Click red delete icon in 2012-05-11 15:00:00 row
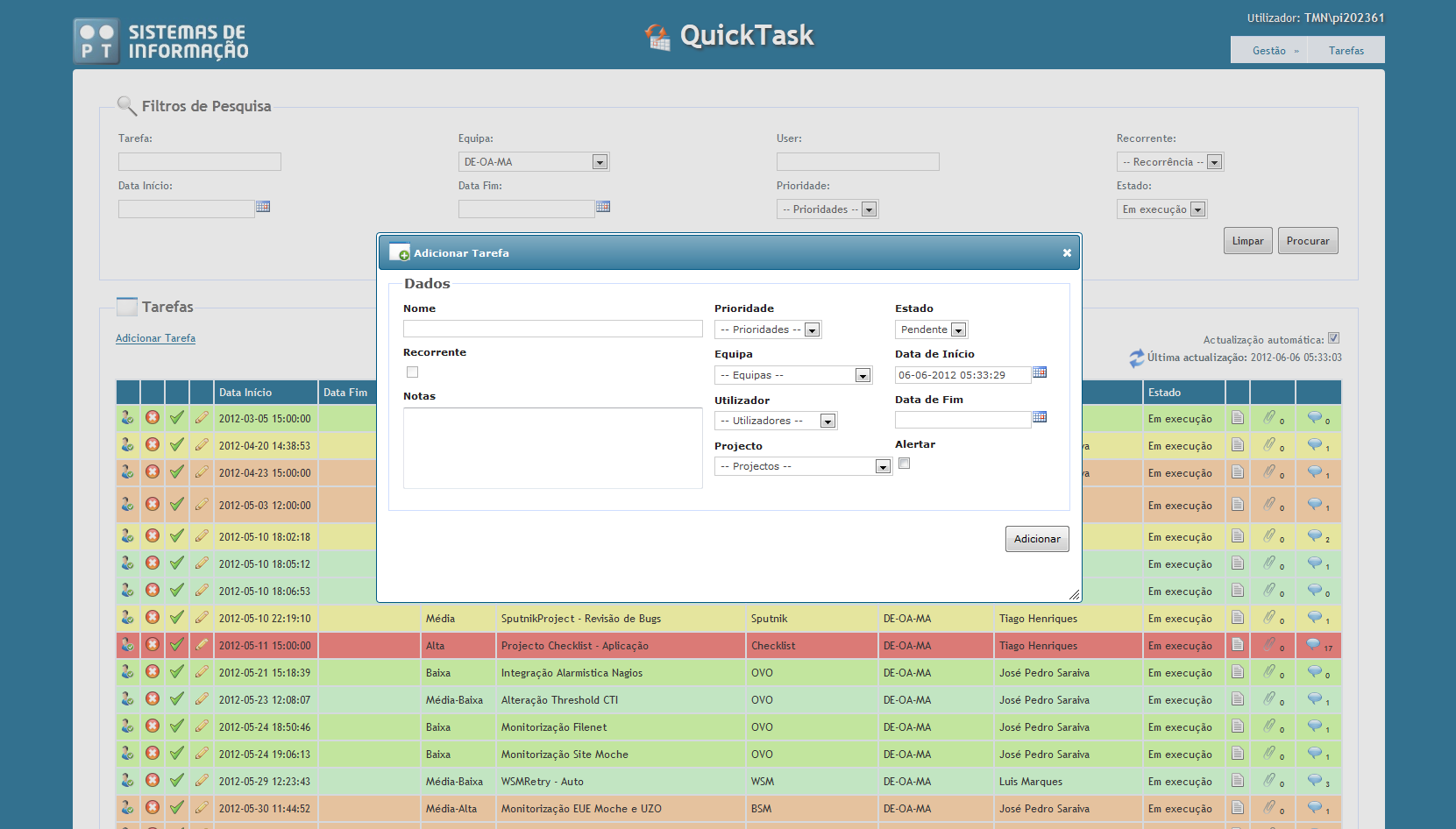This screenshot has width=1456, height=829. tap(153, 644)
